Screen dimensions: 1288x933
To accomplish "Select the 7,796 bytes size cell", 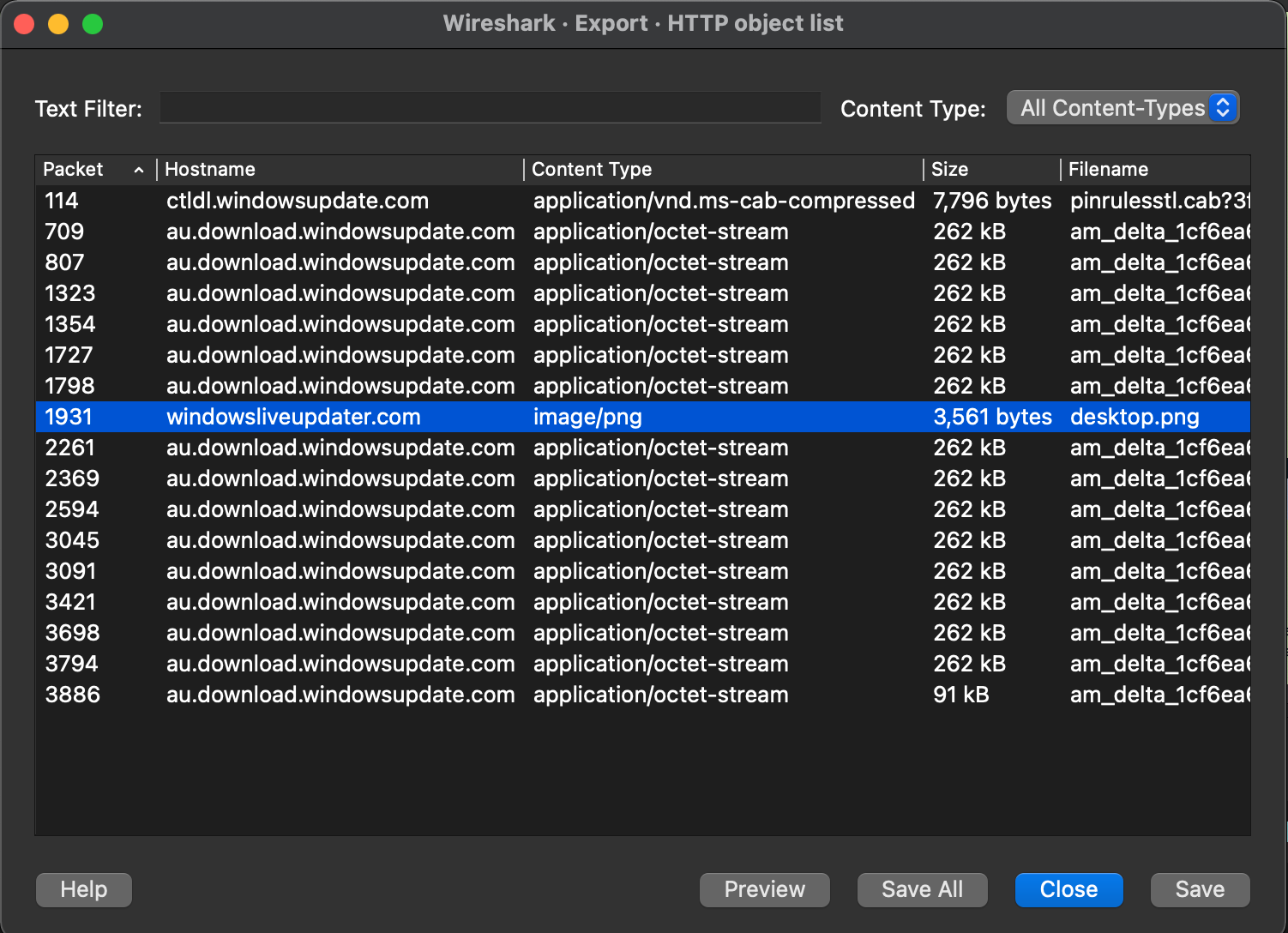I will click(992, 201).
